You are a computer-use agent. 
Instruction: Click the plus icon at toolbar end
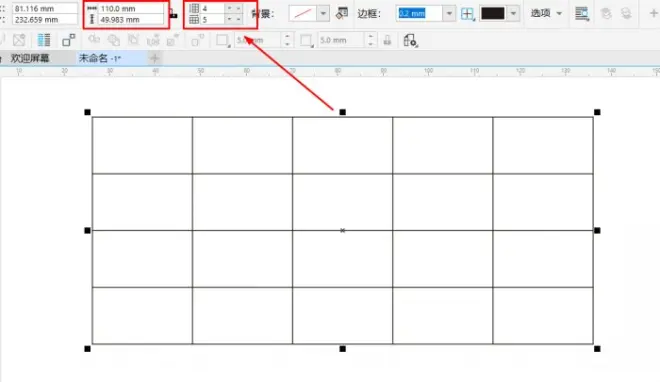tap(653, 13)
